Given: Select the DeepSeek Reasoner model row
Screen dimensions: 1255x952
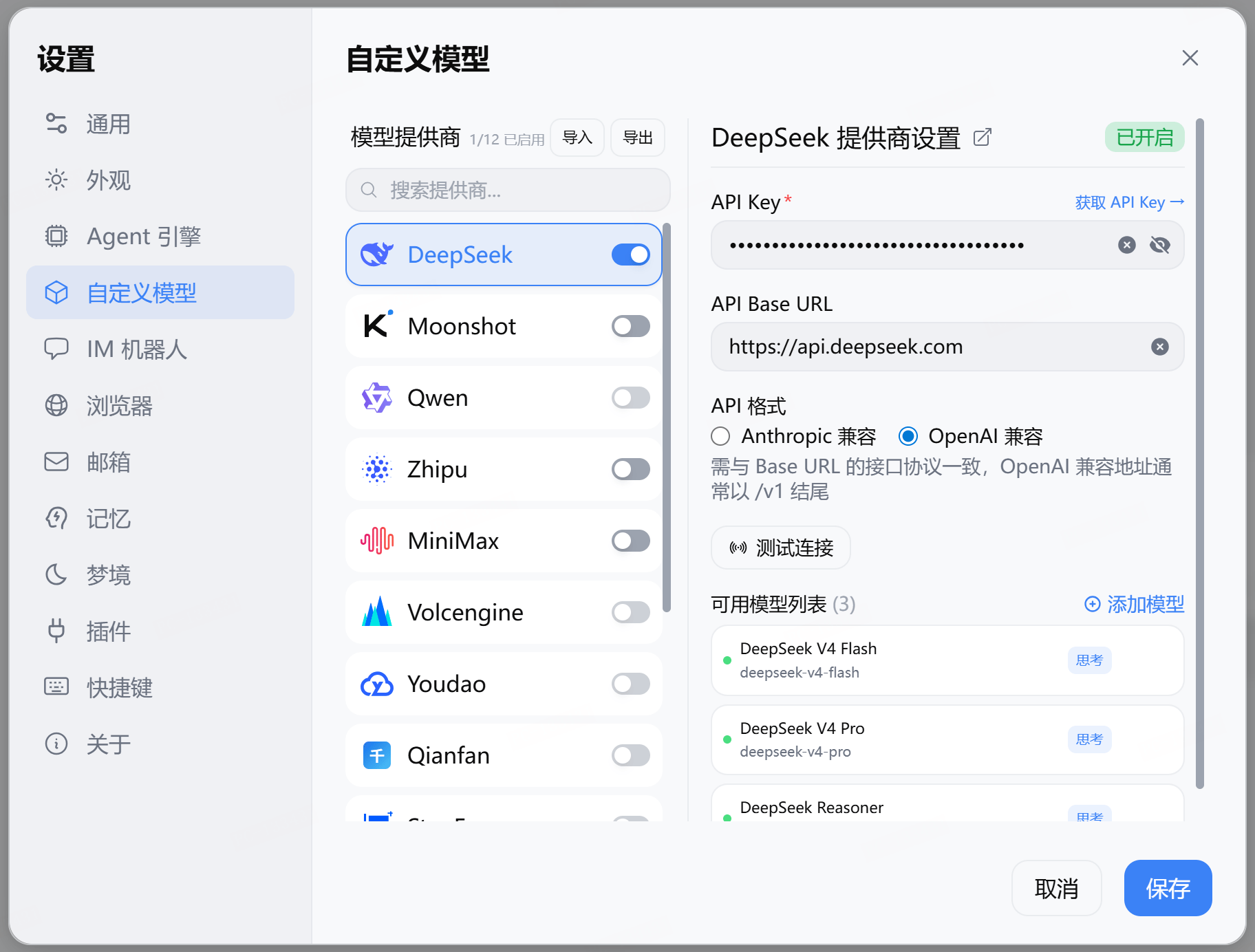Looking at the screenshot, I should [948, 803].
